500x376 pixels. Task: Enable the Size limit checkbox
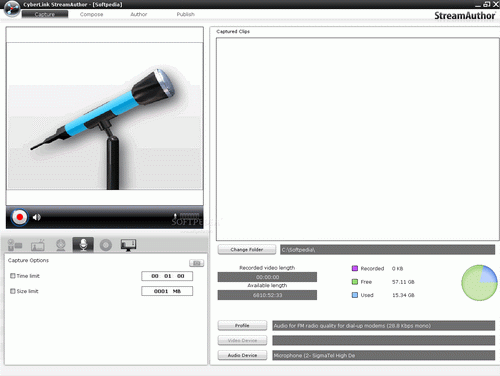(13, 291)
